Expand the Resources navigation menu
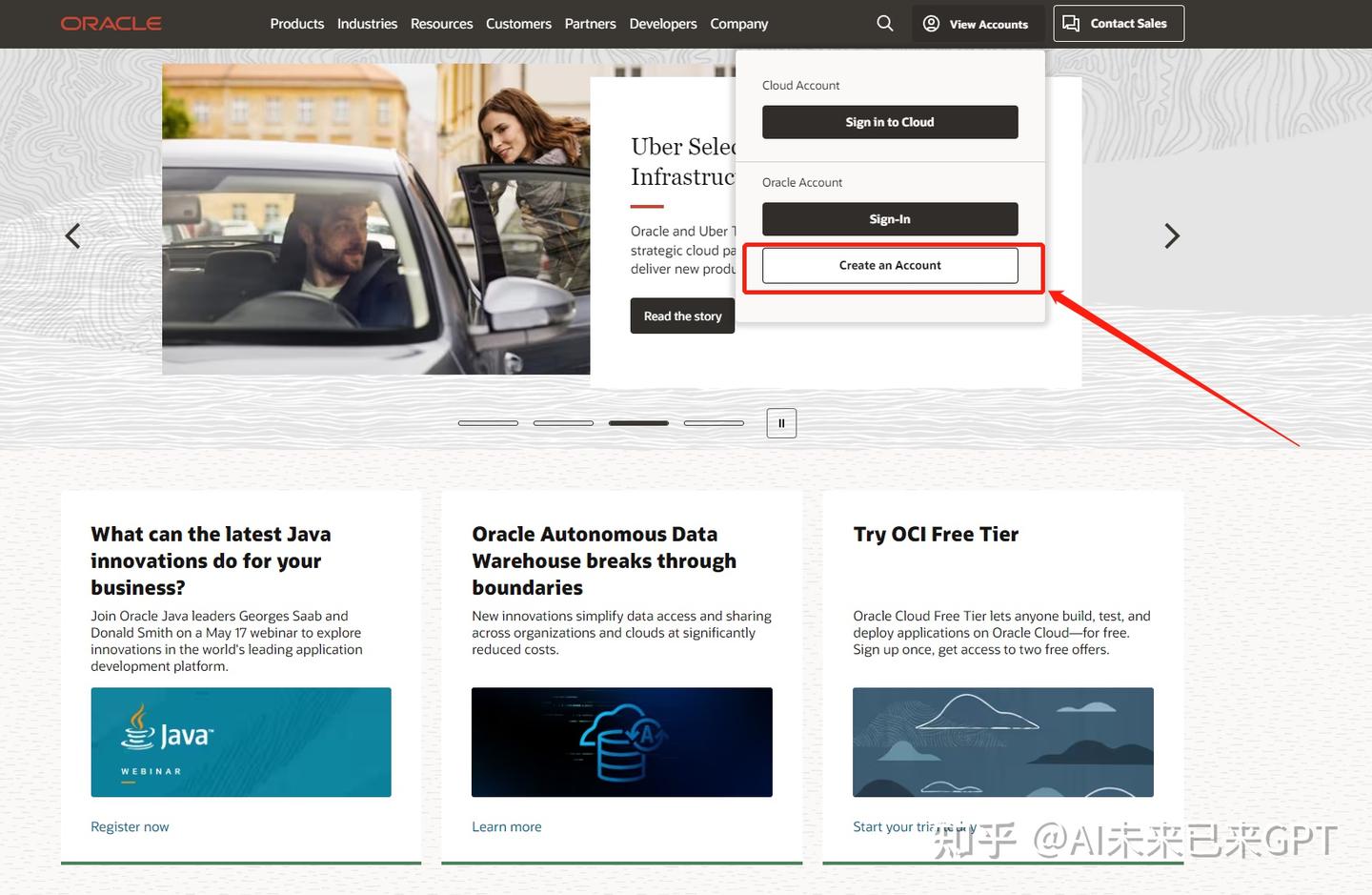1372x895 pixels. pyautogui.click(x=441, y=24)
